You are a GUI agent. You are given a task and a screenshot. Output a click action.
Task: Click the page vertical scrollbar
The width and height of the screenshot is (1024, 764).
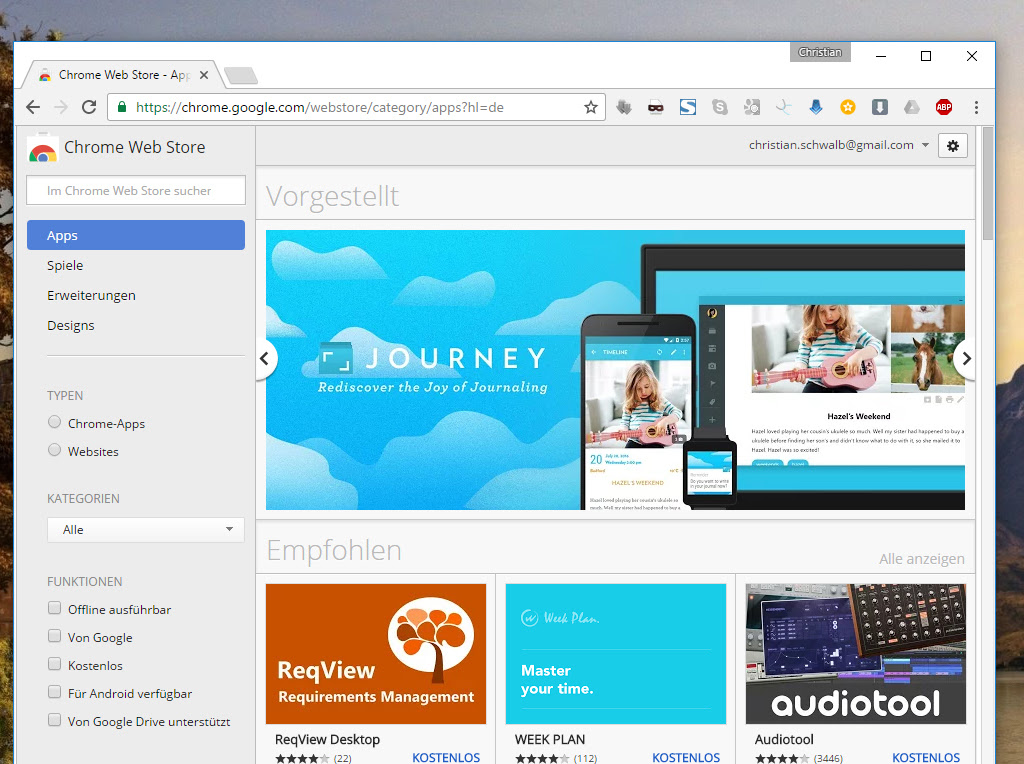[988, 184]
